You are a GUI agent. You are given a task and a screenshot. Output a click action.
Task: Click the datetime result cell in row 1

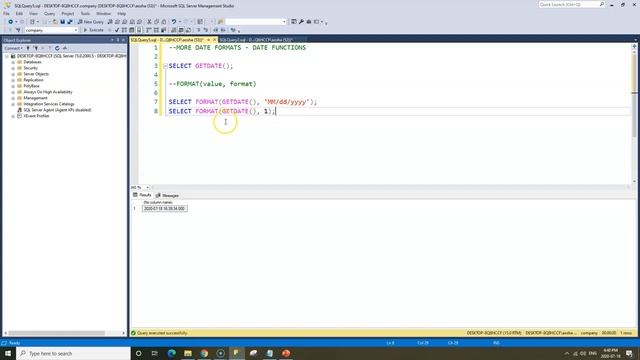pos(164,209)
